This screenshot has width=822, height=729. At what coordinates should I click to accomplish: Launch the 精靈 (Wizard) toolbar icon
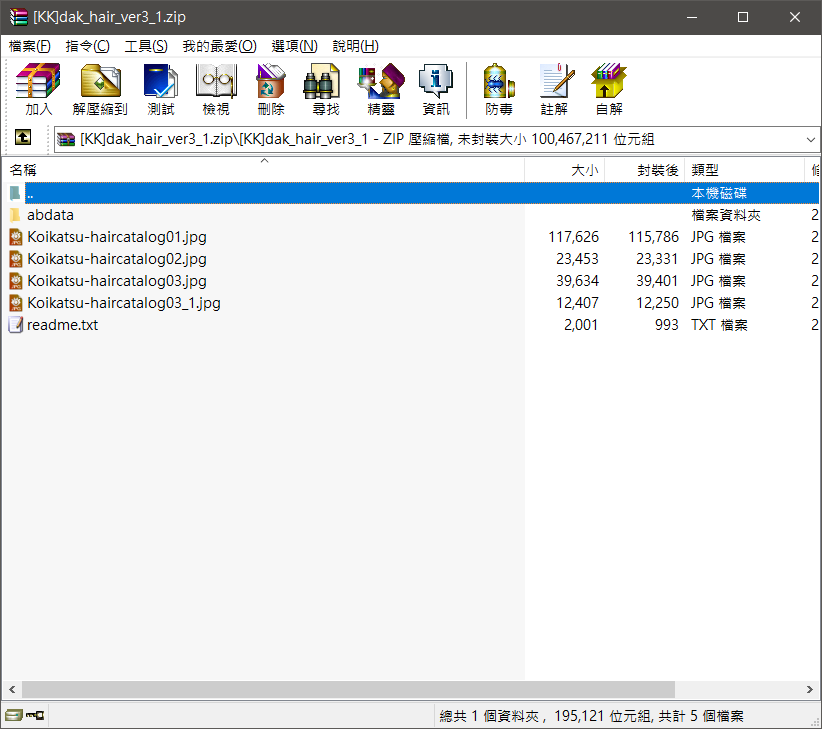[x=381, y=89]
